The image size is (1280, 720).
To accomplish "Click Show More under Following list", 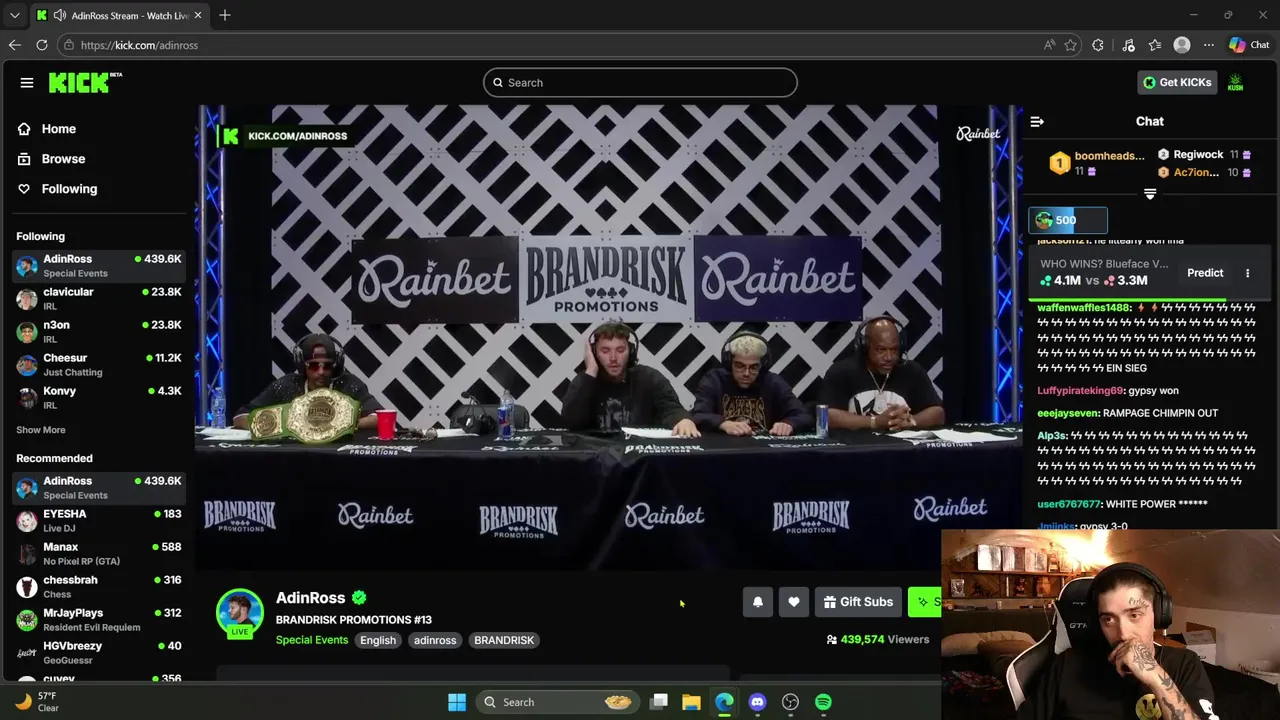I will tap(41, 430).
